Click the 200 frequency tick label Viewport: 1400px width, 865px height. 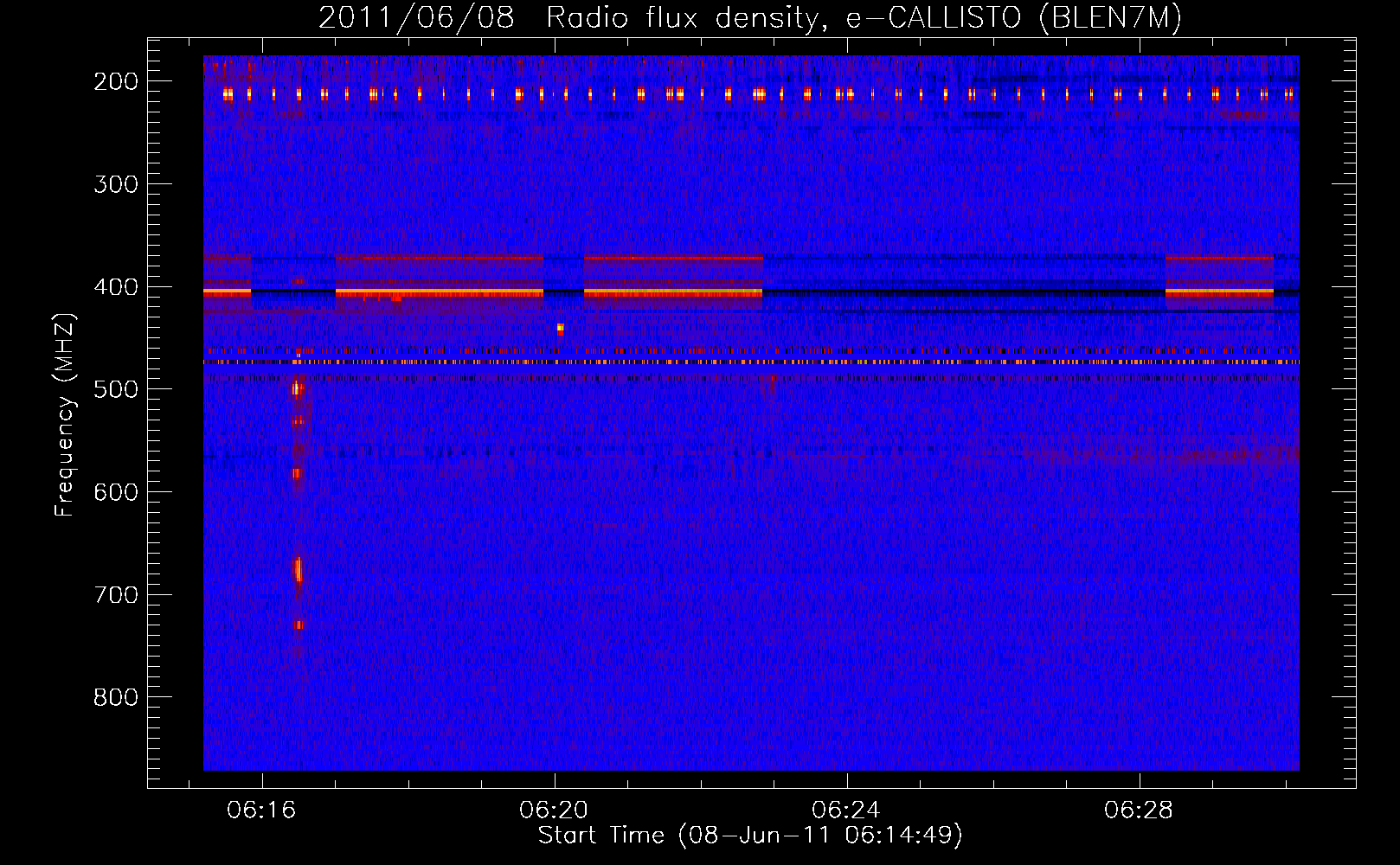116,81
